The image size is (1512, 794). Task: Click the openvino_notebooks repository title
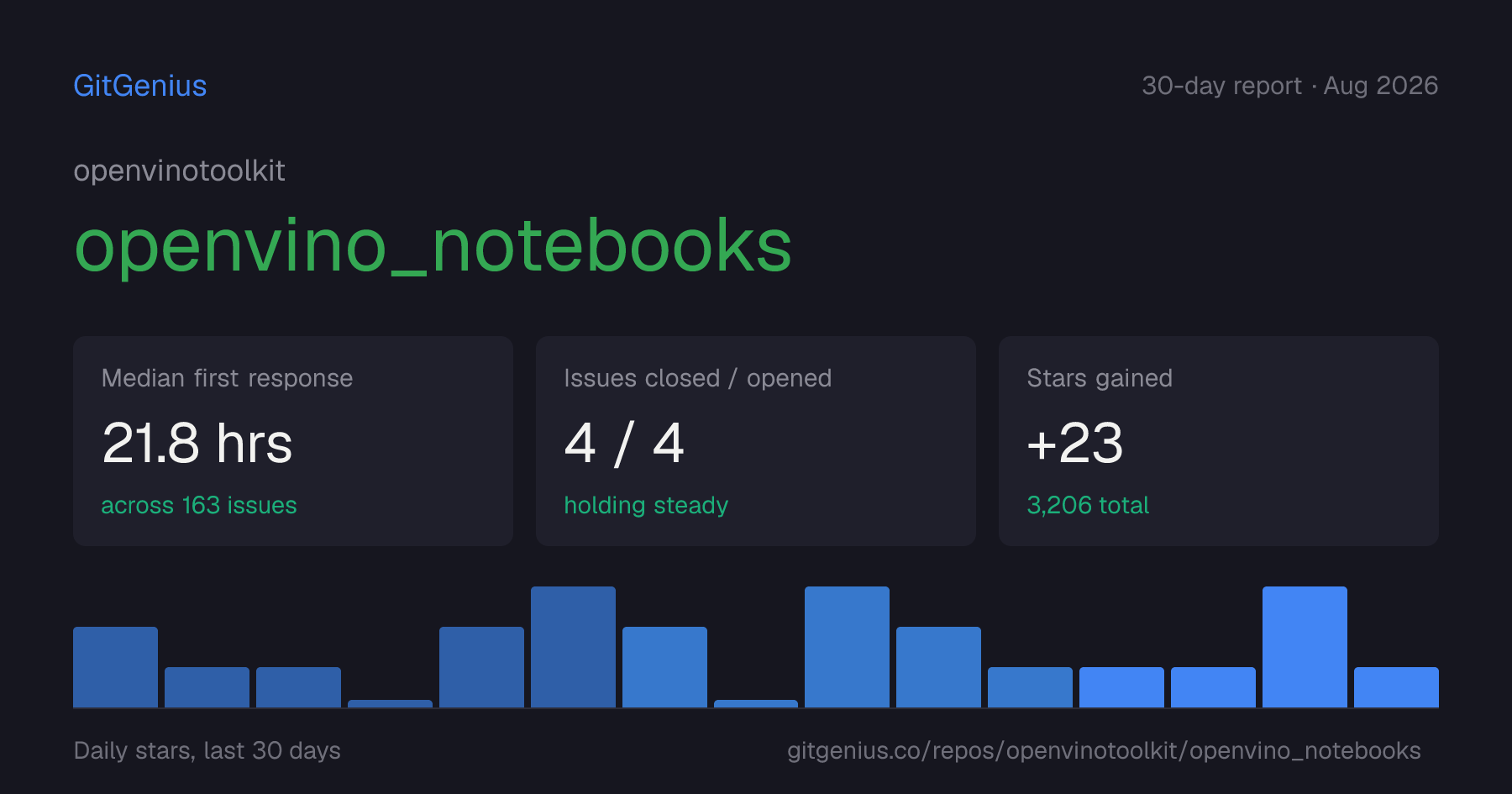433,246
